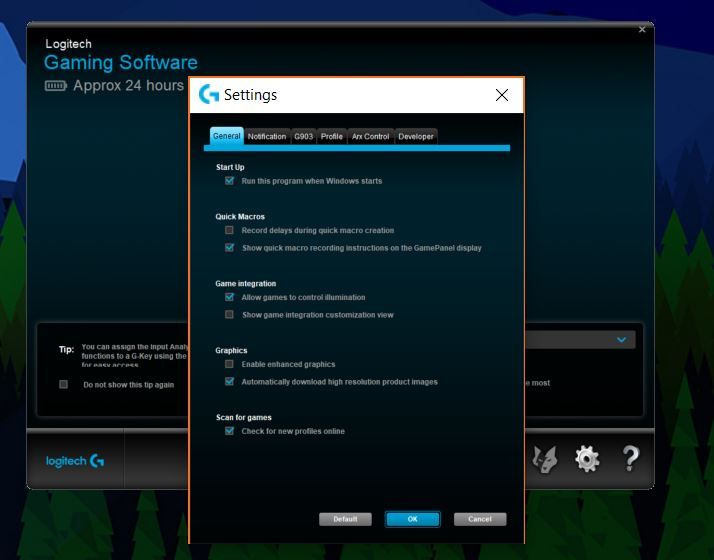Click the battery status icon near Approx 24 hours

click(x=56, y=86)
